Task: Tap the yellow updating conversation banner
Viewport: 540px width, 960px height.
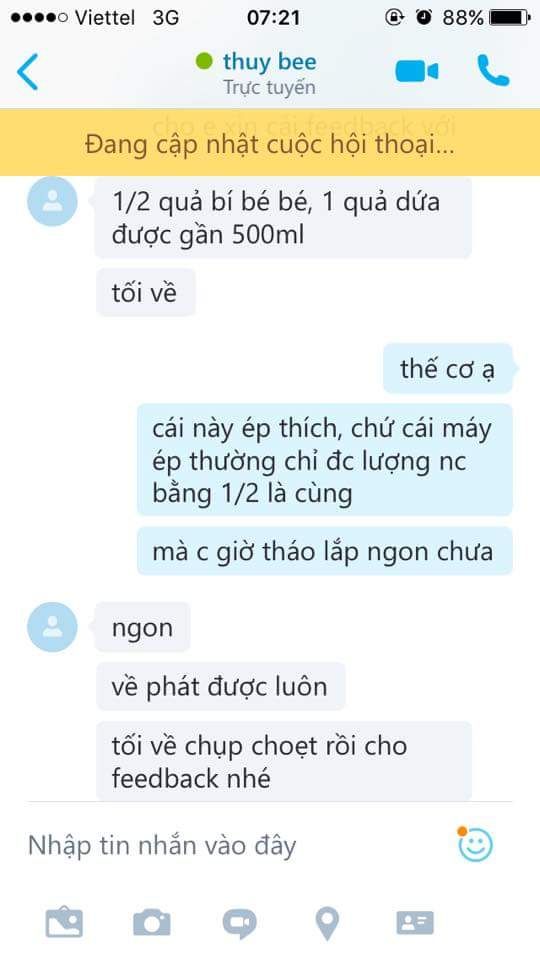Action: tap(270, 142)
